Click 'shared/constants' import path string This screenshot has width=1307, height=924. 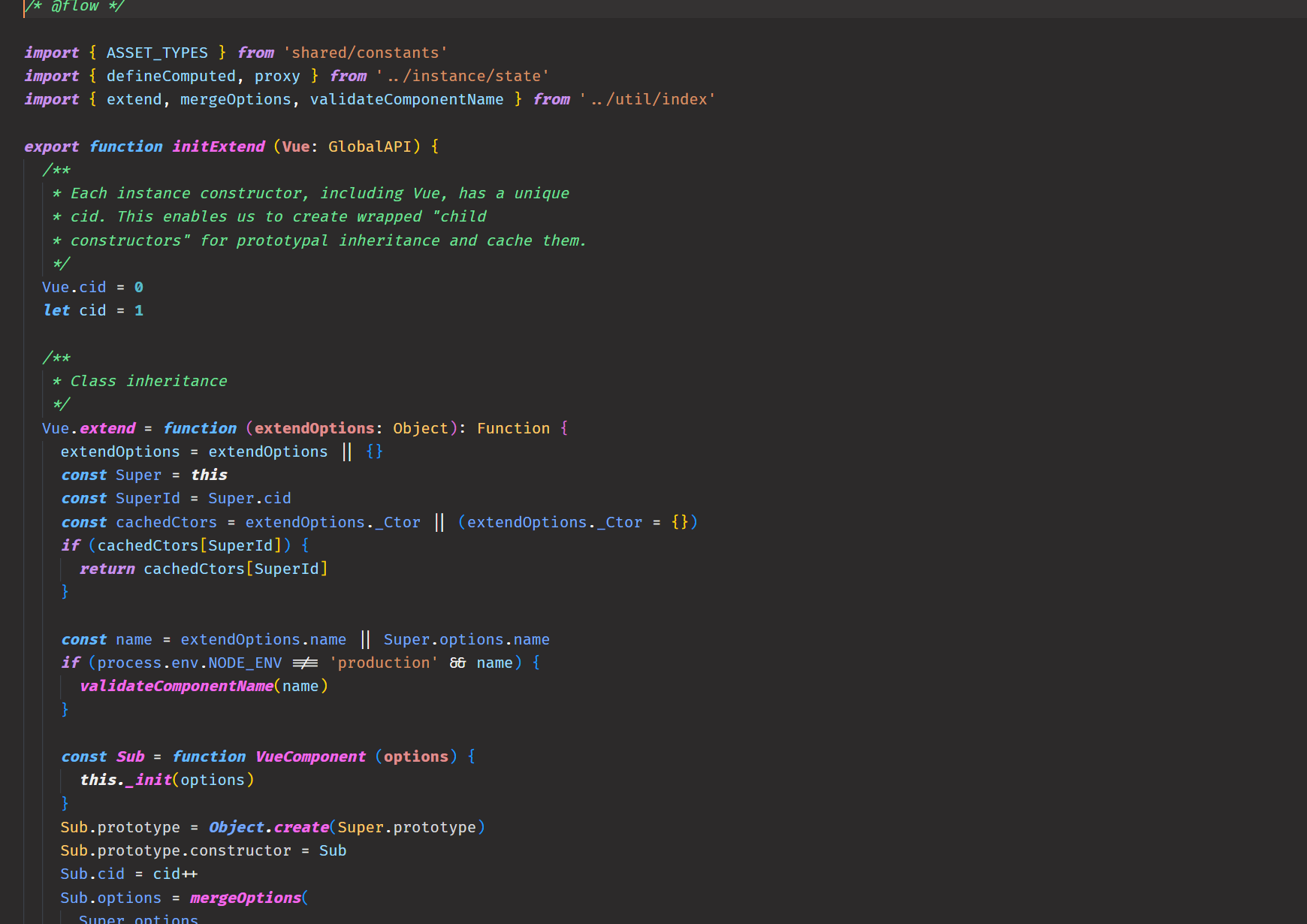[365, 53]
